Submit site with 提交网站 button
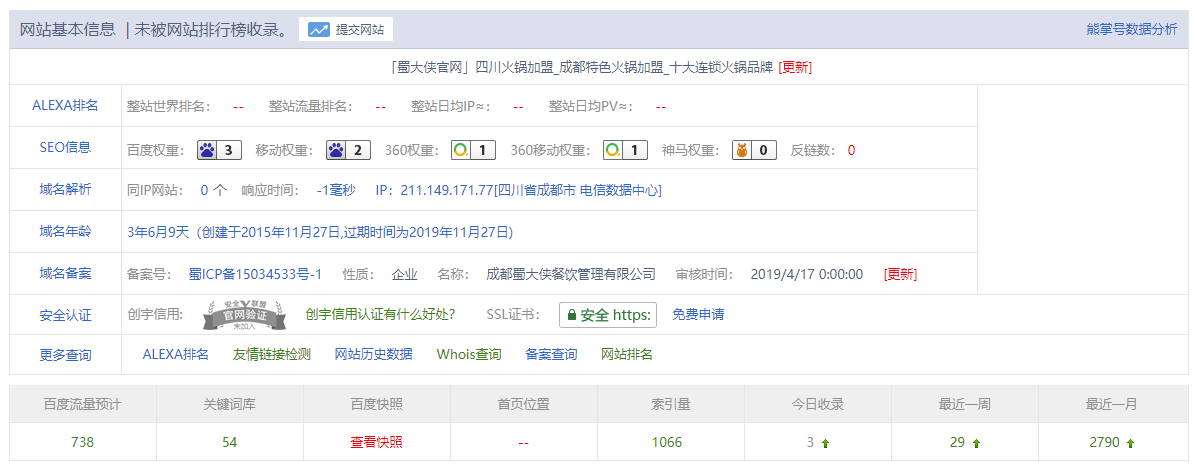The width and height of the screenshot is (1195, 468). pos(345,30)
